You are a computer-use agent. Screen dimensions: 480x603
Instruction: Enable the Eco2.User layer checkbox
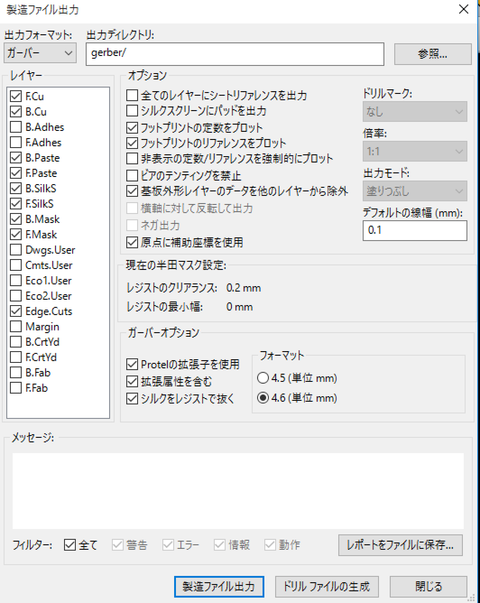coord(16,296)
